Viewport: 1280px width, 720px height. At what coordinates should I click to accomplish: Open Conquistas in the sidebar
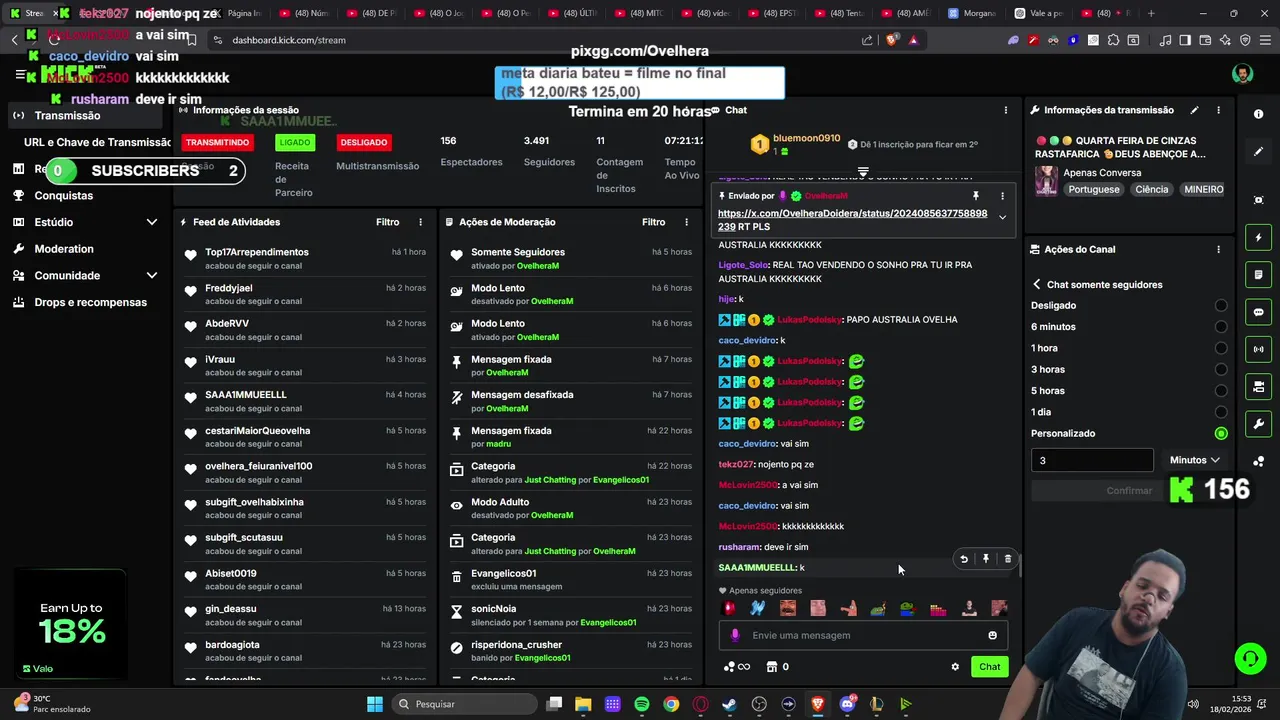63,196
